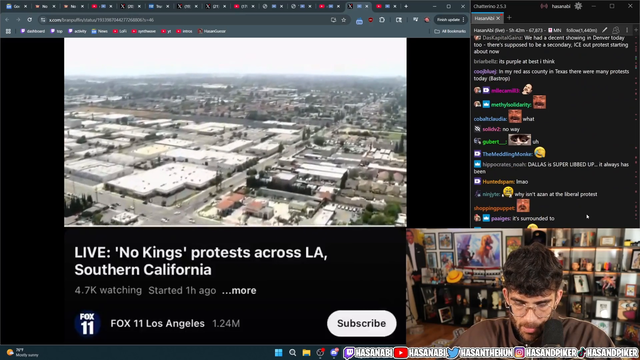Screen dimensions: 640x360
Task: Open the weather widget on taskbar
Action: [x=22, y=353]
